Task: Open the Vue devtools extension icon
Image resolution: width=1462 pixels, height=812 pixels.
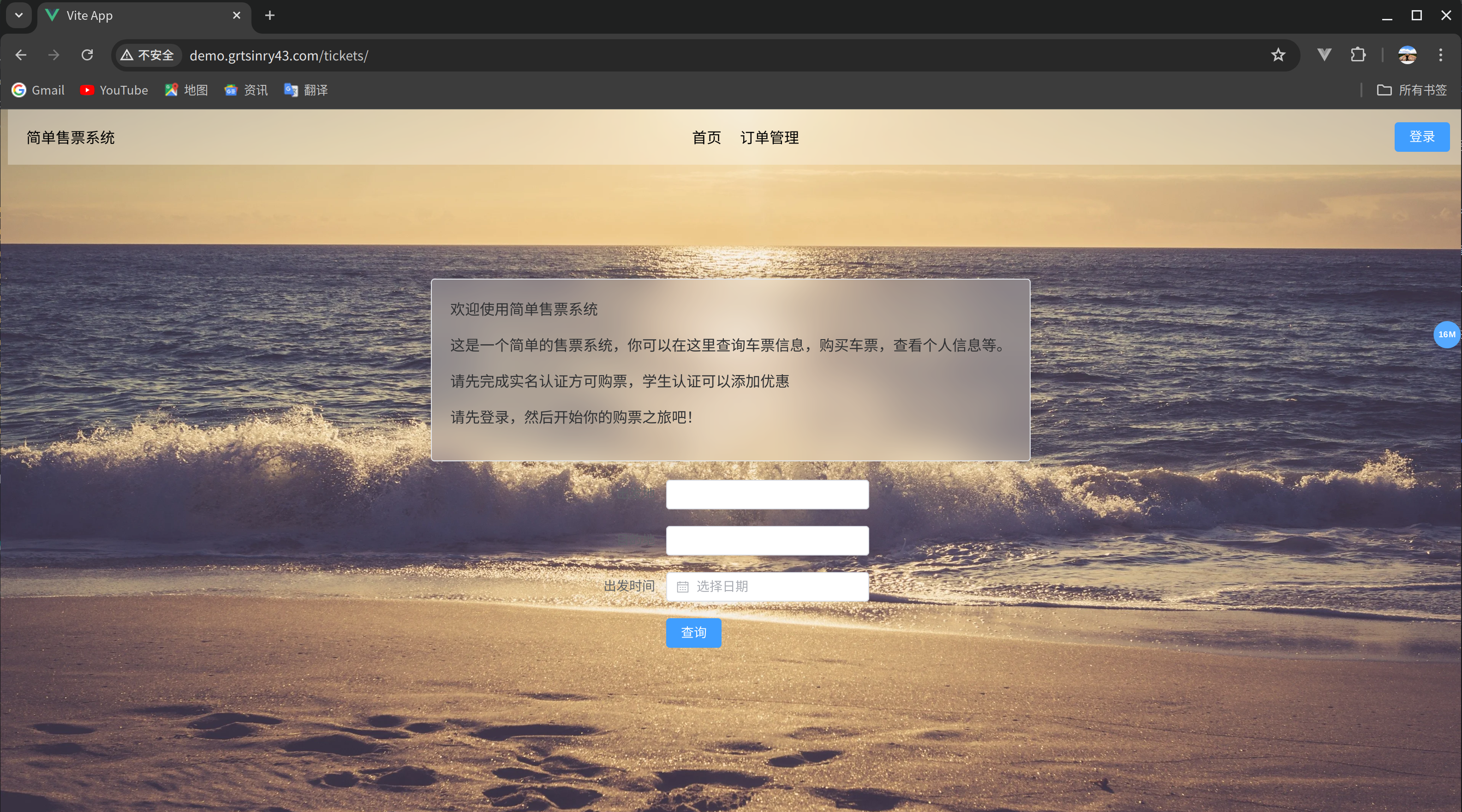Action: 1324,55
